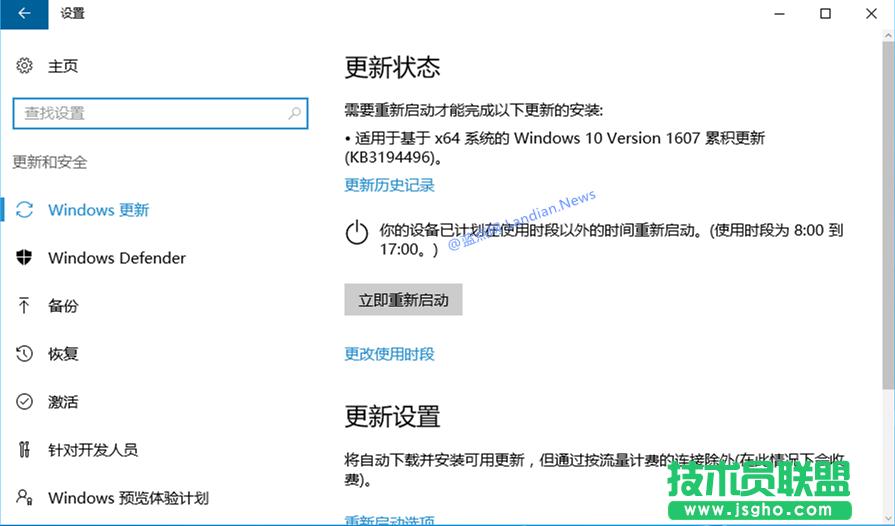Close the 设置 window
The image size is (895, 526).
pyautogui.click(x=871, y=13)
